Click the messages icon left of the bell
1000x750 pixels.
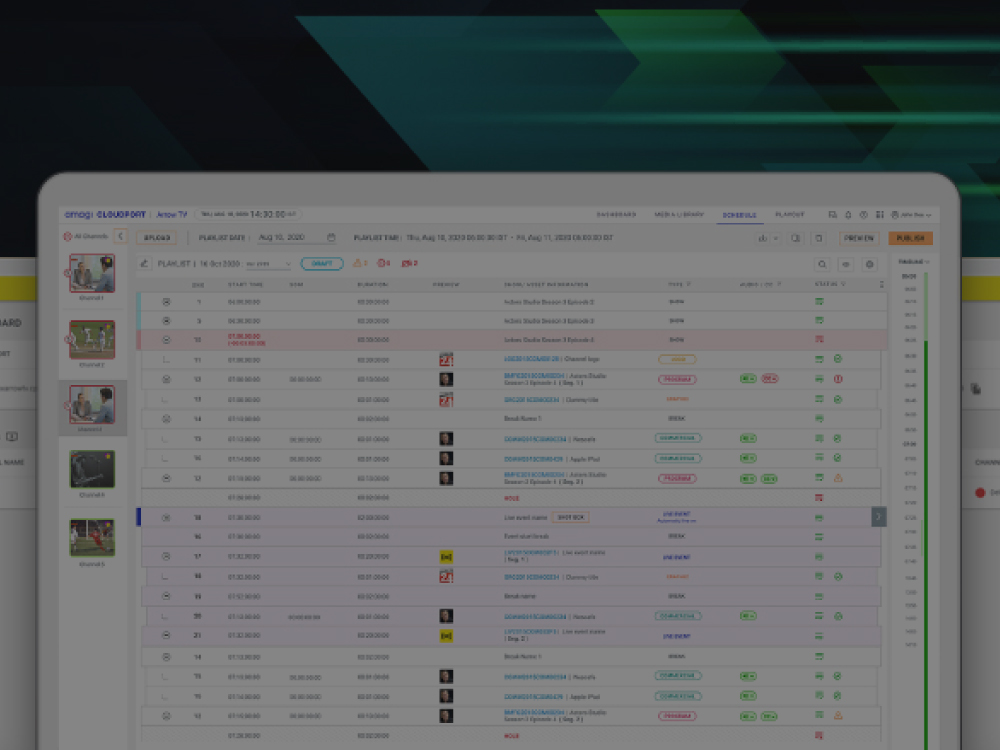pyautogui.click(x=832, y=215)
